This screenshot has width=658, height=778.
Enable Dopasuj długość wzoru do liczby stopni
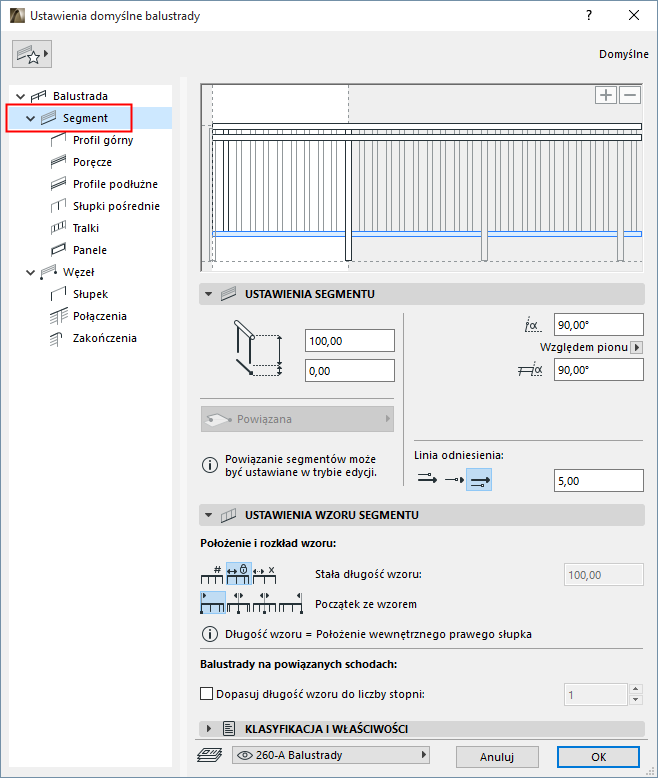206,694
